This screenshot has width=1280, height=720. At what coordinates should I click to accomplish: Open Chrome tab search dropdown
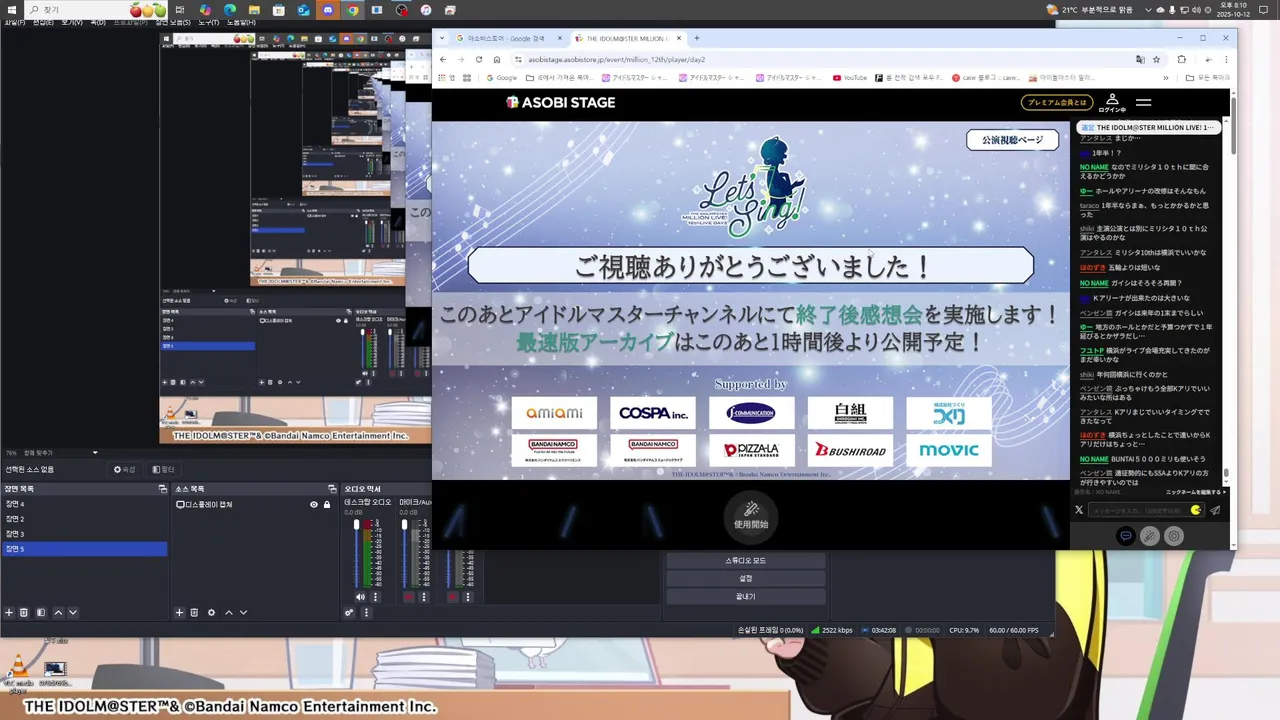pyautogui.click(x=443, y=38)
